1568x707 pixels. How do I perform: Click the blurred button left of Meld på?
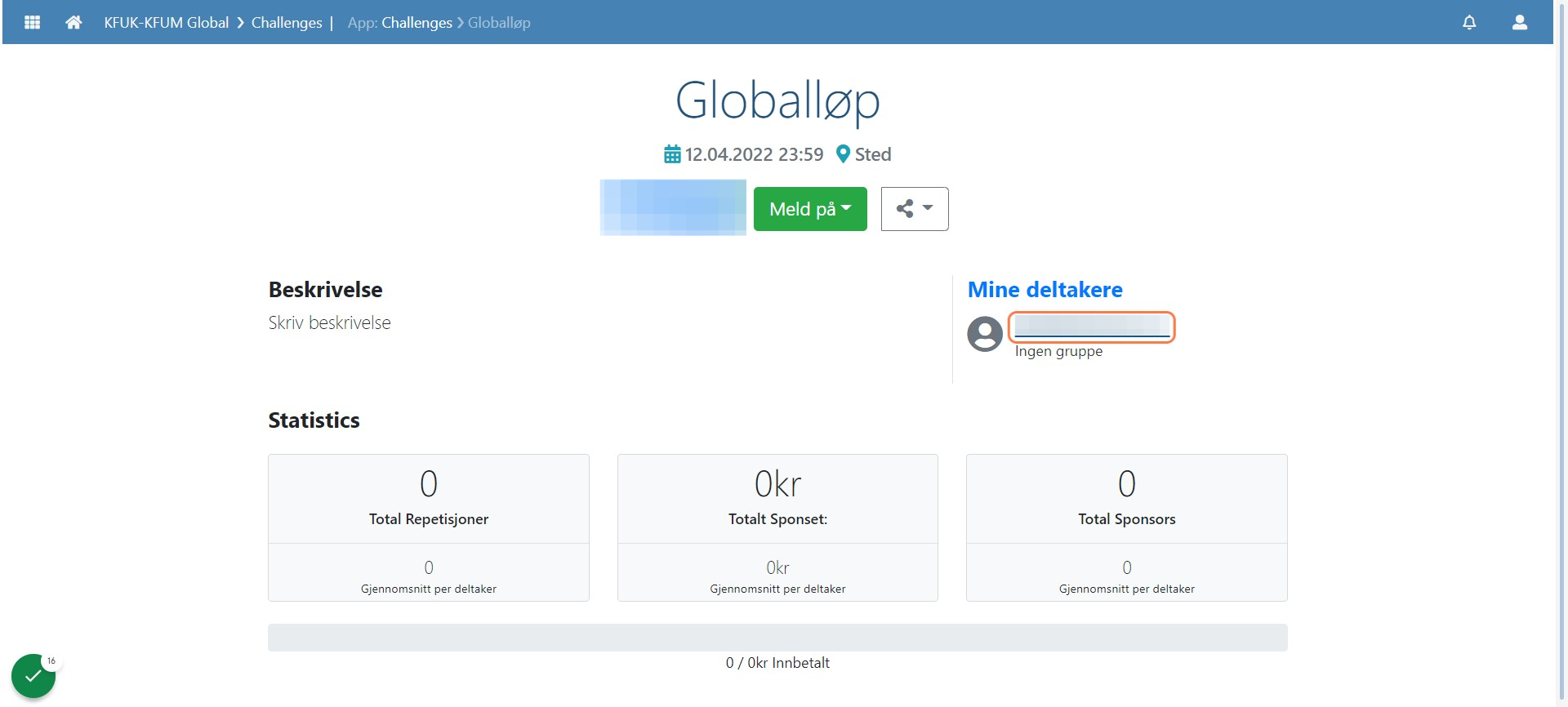click(x=673, y=207)
